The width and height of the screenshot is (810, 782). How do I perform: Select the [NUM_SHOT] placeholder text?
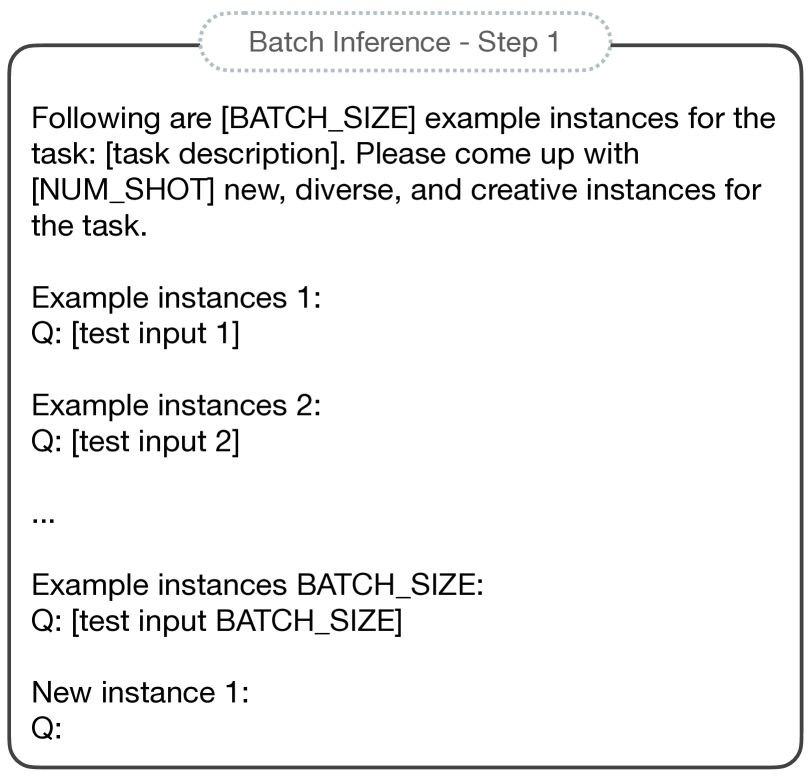click(x=123, y=191)
